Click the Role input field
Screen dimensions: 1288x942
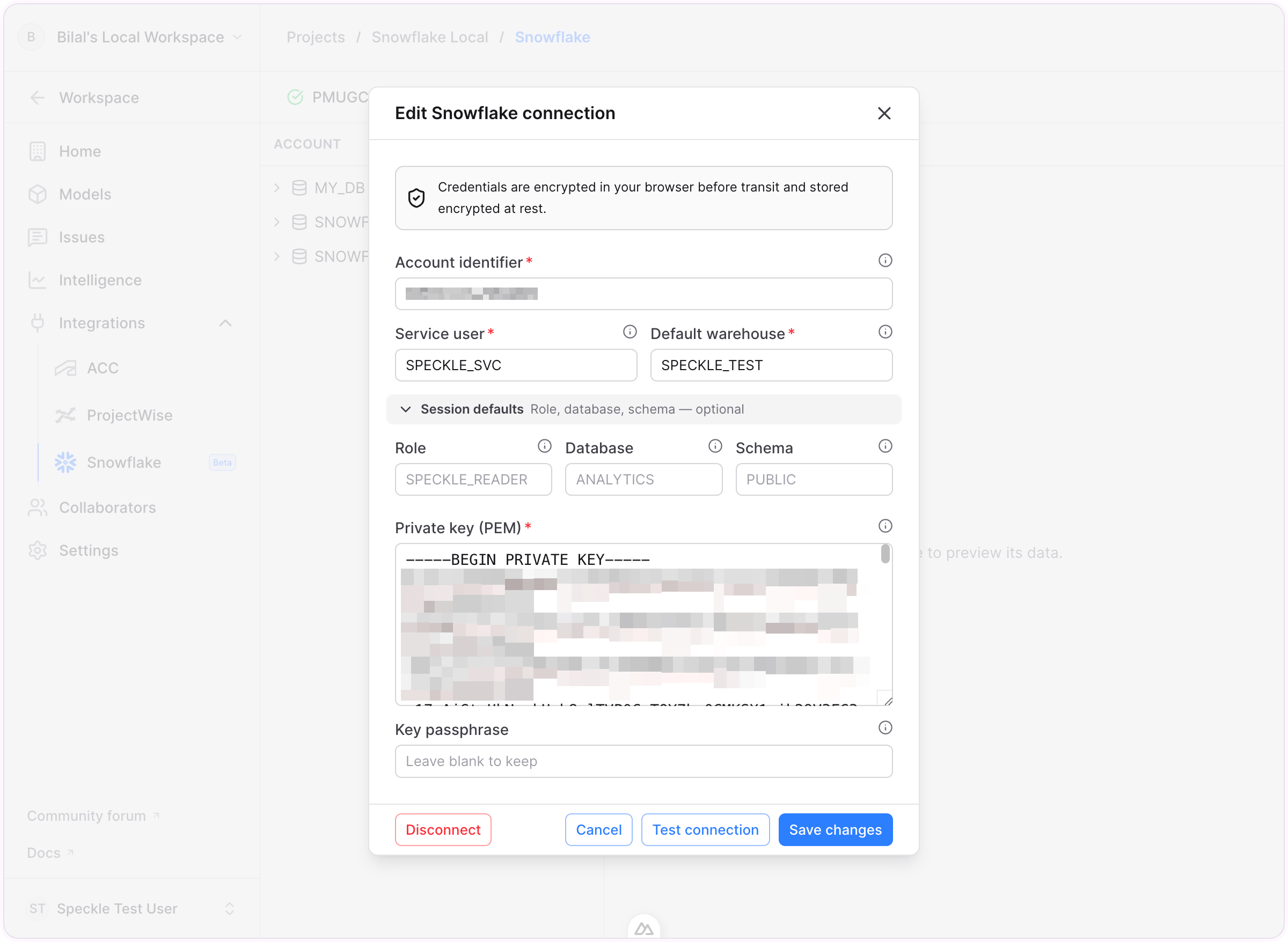[x=473, y=480]
